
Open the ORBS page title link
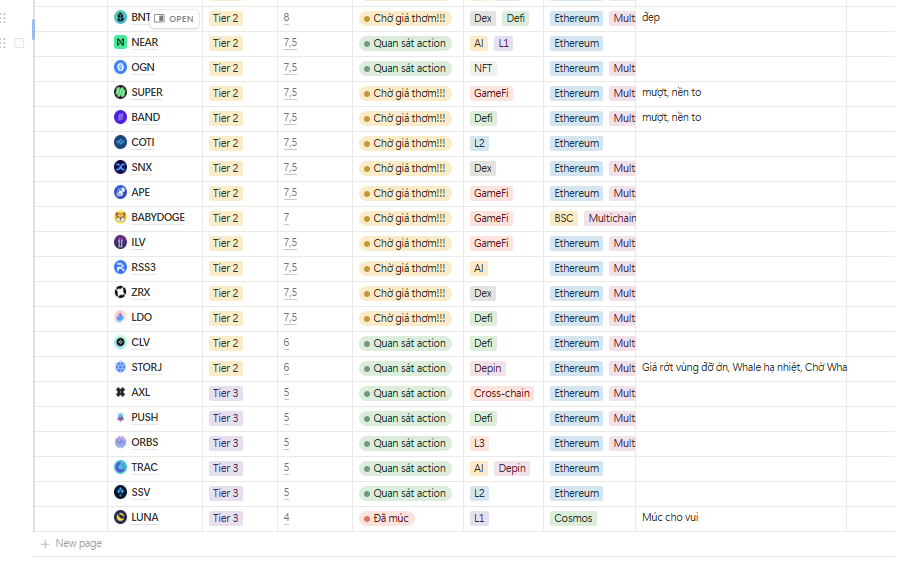tap(145, 443)
